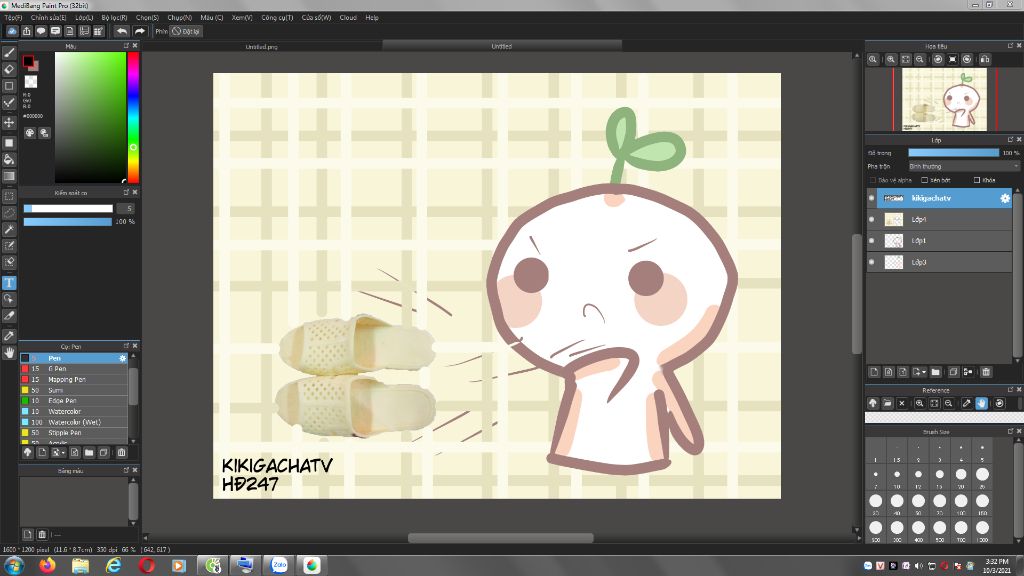Zoom in on the navigator panel
Image resolution: width=1024 pixels, height=576 pixels.
pyautogui.click(x=891, y=59)
